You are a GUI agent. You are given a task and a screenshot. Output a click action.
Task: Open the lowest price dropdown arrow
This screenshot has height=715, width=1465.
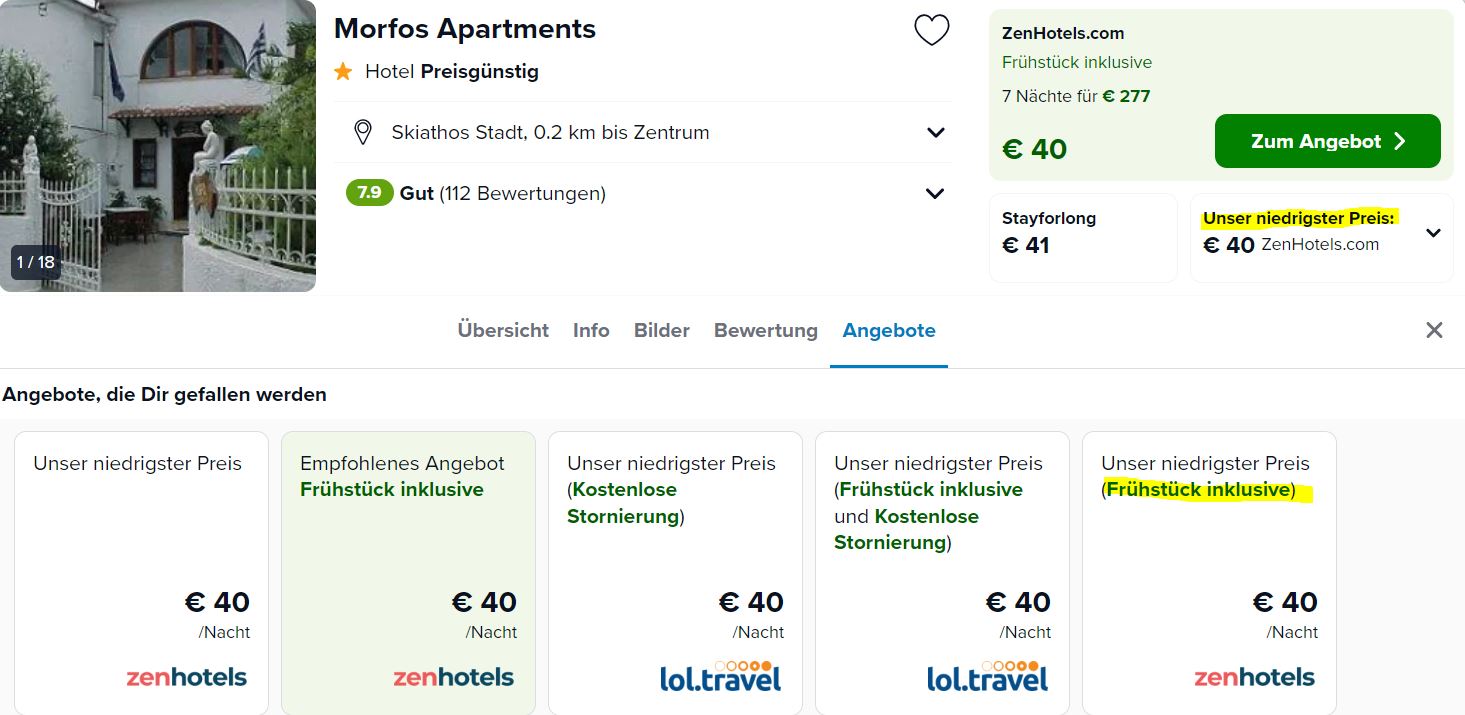(x=1433, y=233)
